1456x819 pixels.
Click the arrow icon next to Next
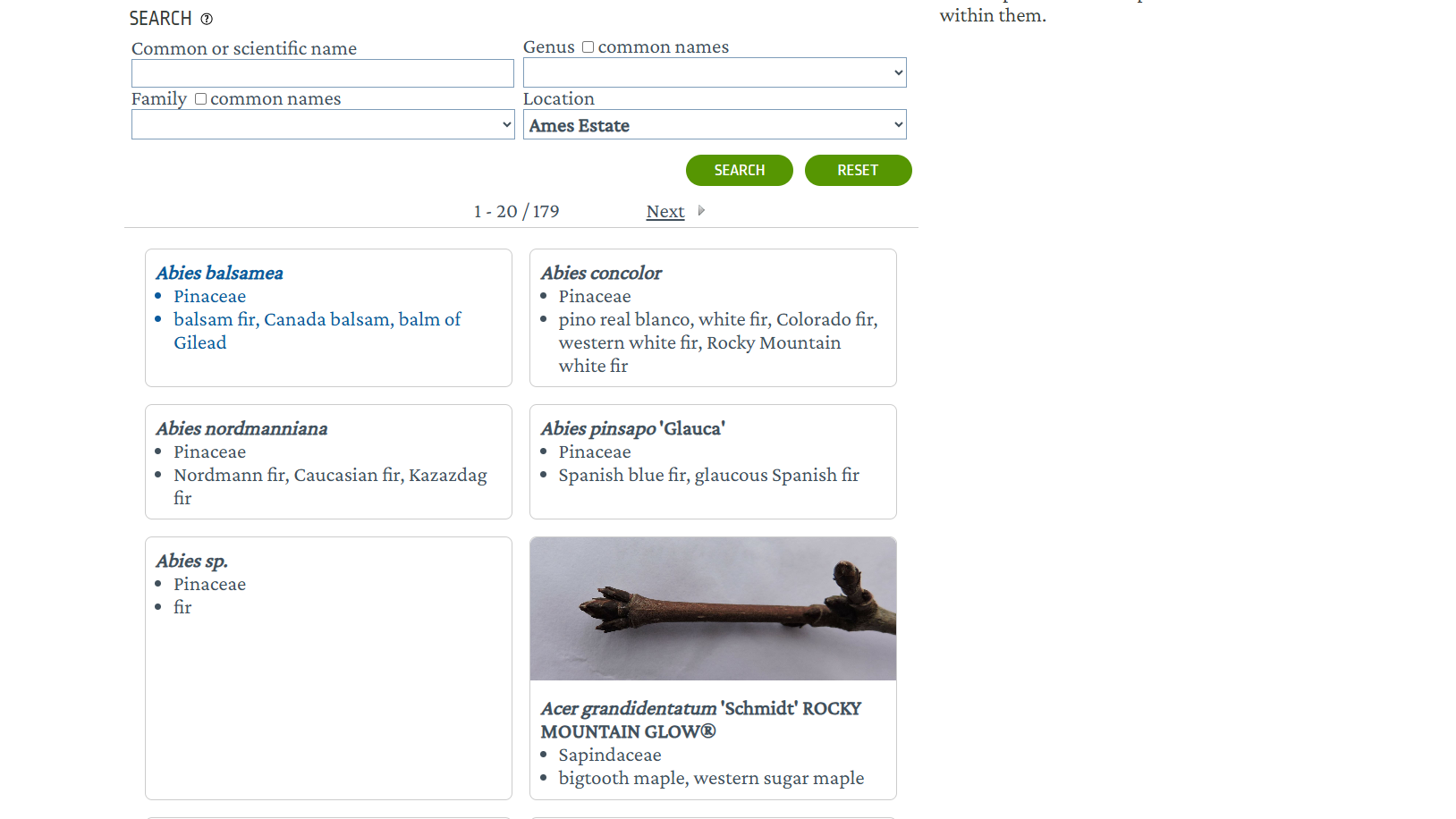[701, 210]
